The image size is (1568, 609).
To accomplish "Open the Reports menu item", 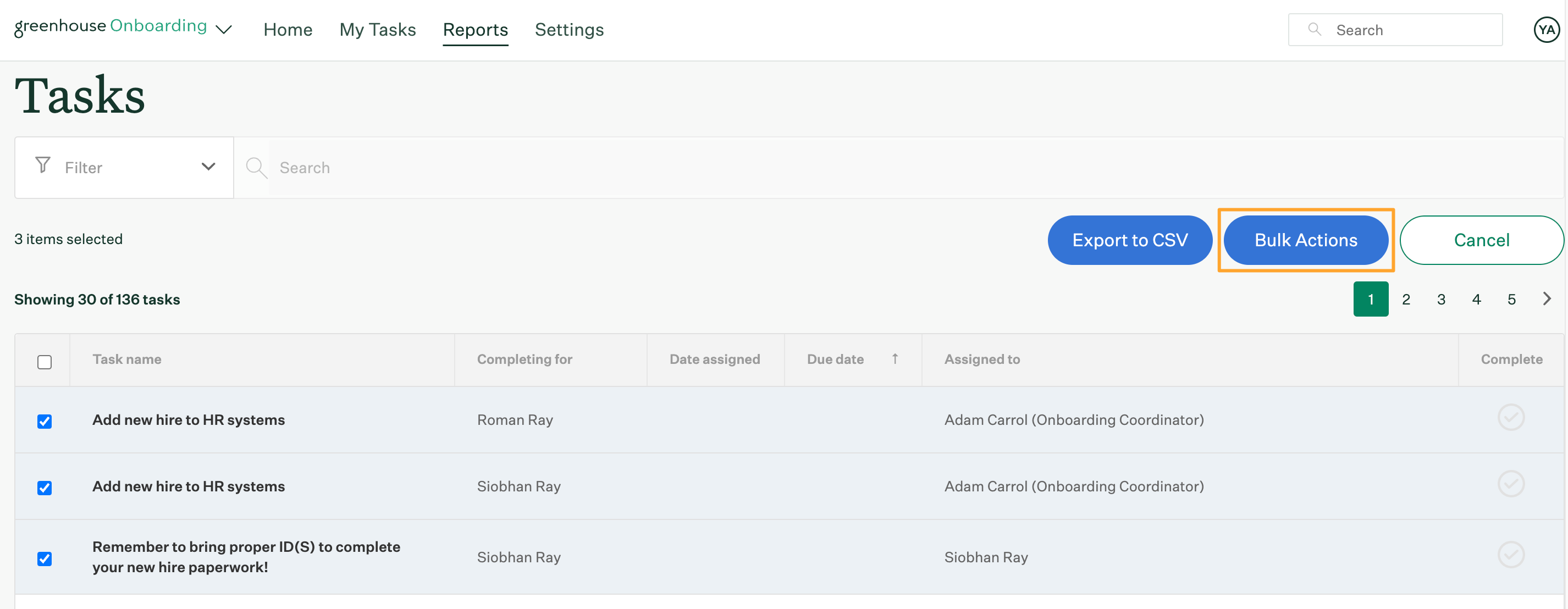I will pyautogui.click(x=476, y=29).
